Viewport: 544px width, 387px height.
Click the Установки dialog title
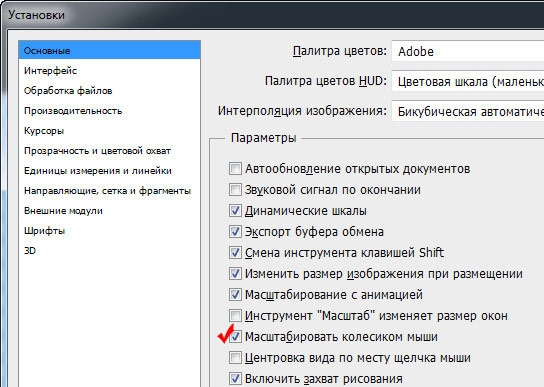[36, 15]
